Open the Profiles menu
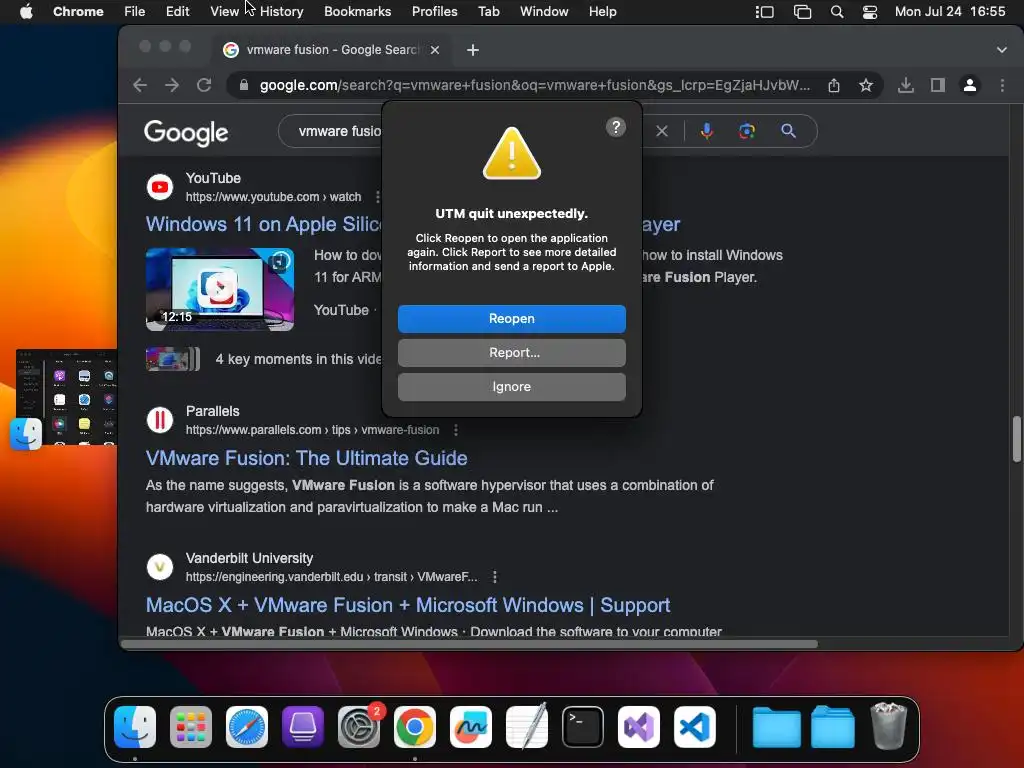Screen dimensions: 1024x768 [434, 11]
